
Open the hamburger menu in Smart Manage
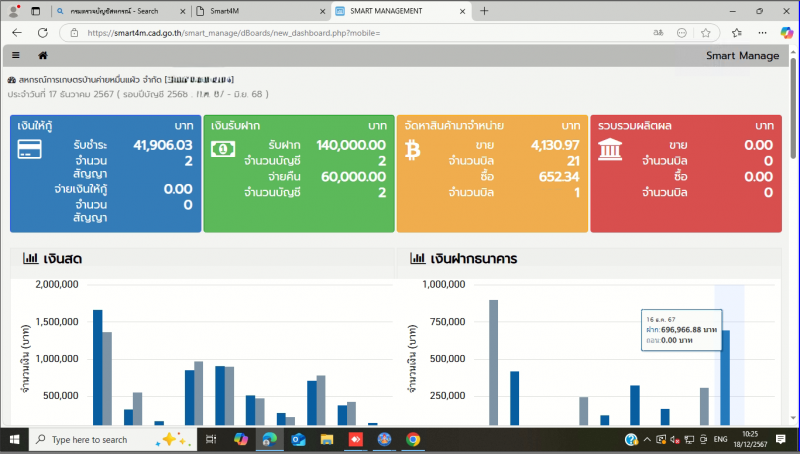(x=16, y=55)
